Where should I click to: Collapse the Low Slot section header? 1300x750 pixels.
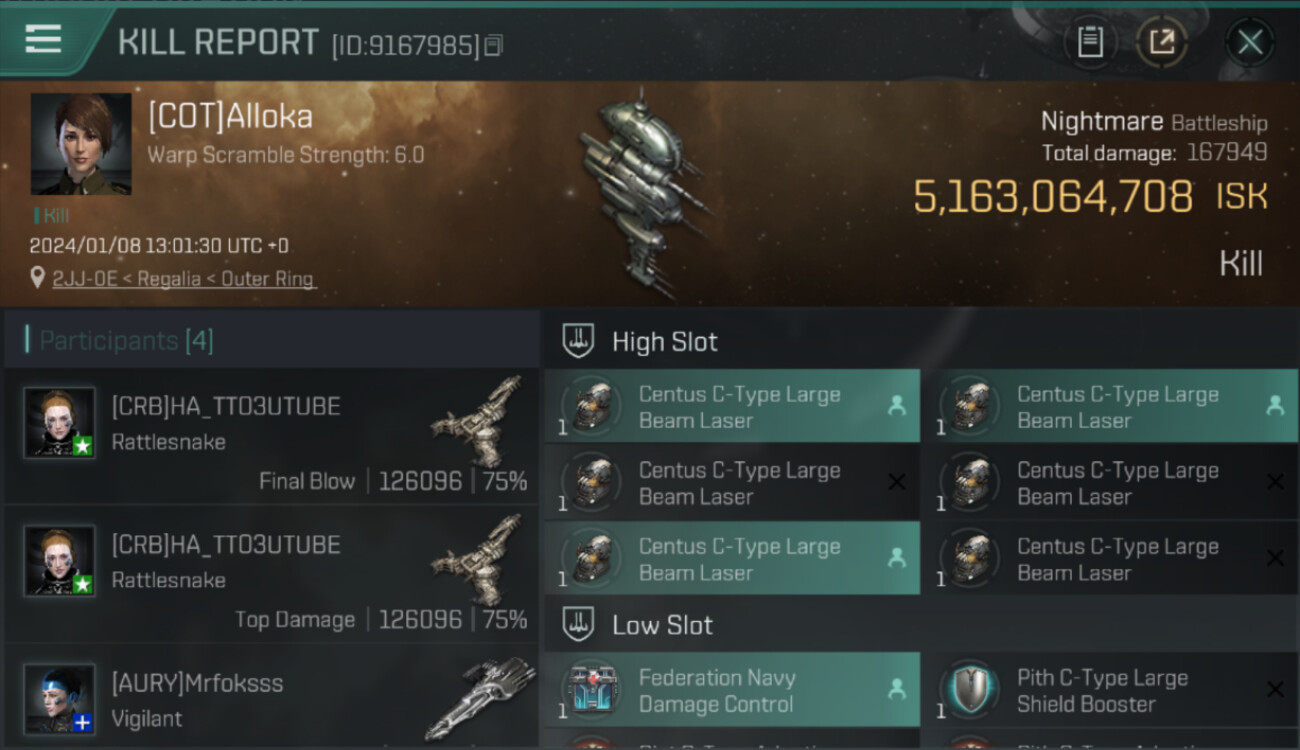click(x=920, y=625)
